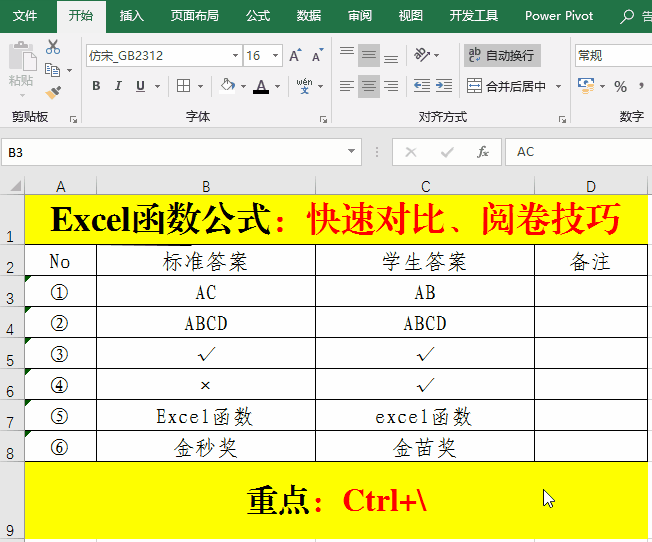Switch to 视图 tab

410,16
